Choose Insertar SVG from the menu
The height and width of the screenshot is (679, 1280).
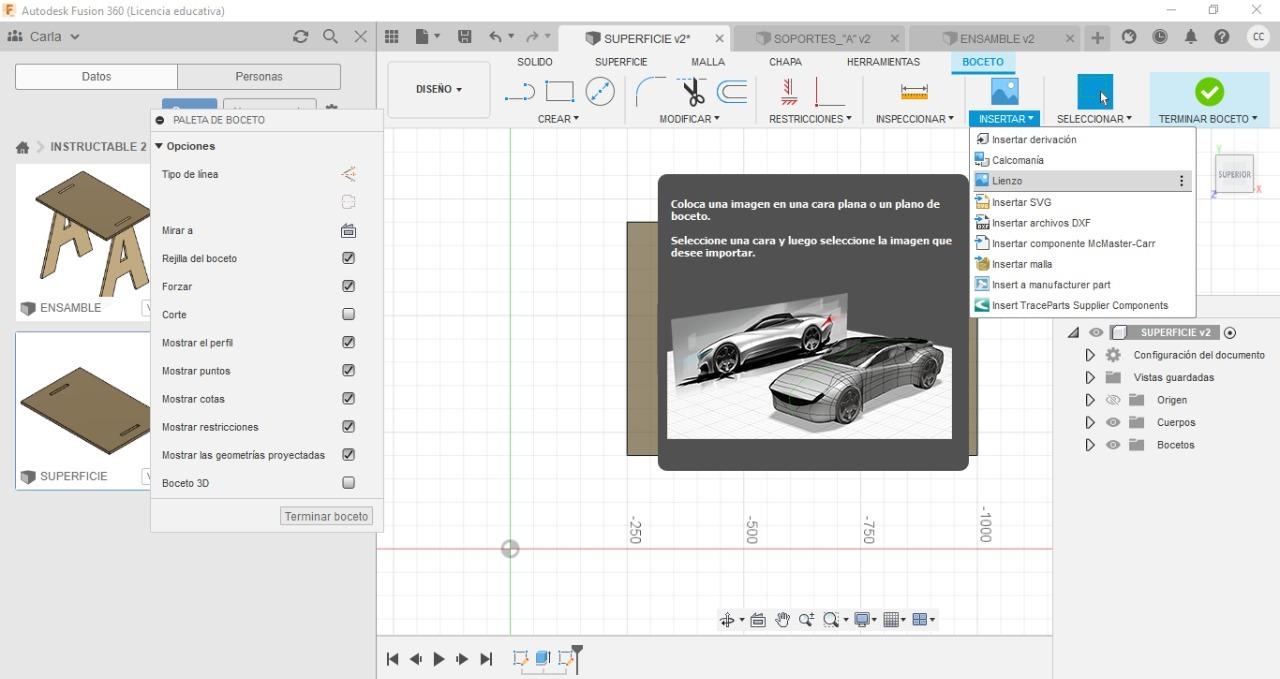point(1021,202)
